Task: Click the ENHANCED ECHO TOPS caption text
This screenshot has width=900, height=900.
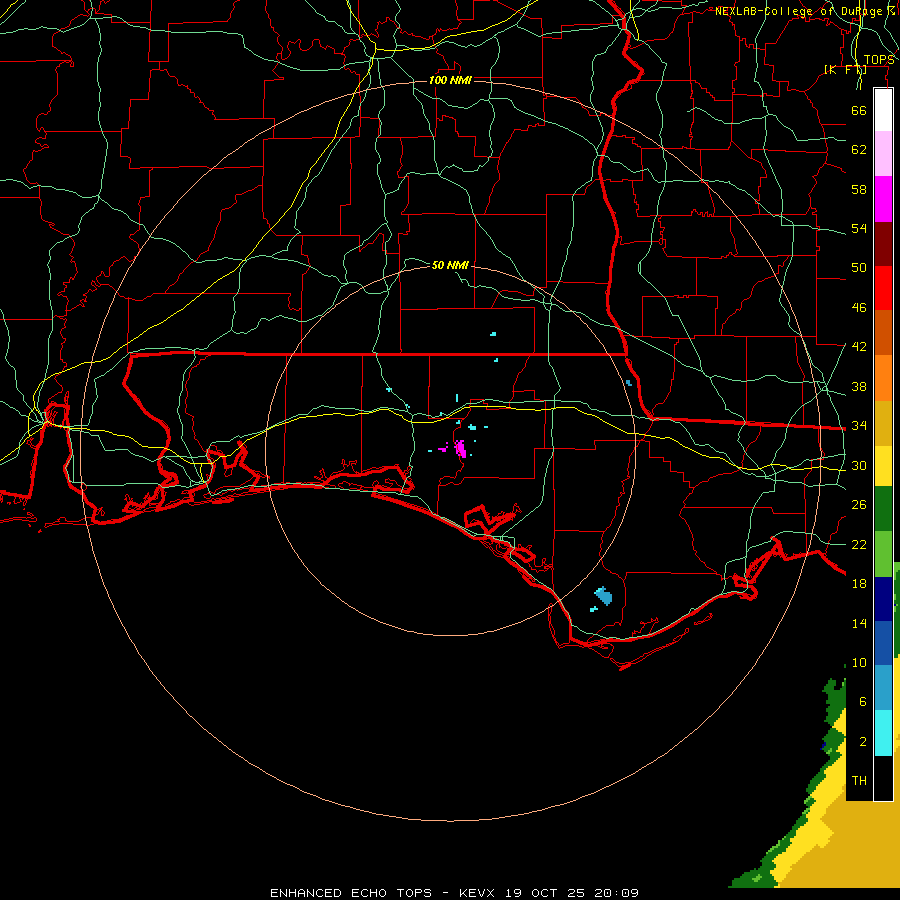Action: coord(351,893)
